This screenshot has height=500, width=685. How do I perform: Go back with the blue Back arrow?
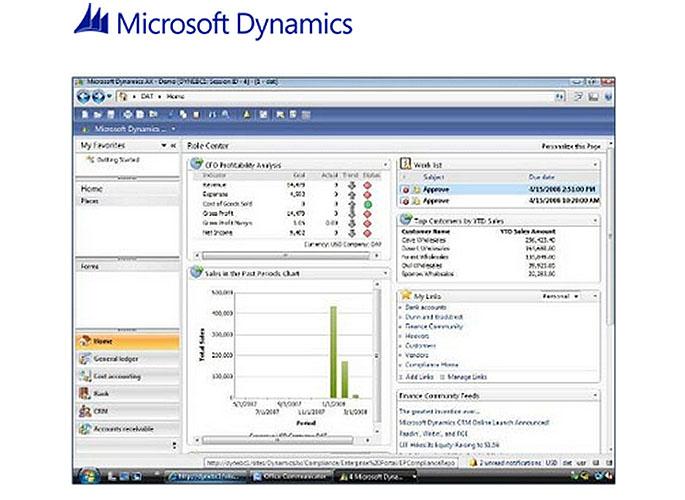[83, 97]
